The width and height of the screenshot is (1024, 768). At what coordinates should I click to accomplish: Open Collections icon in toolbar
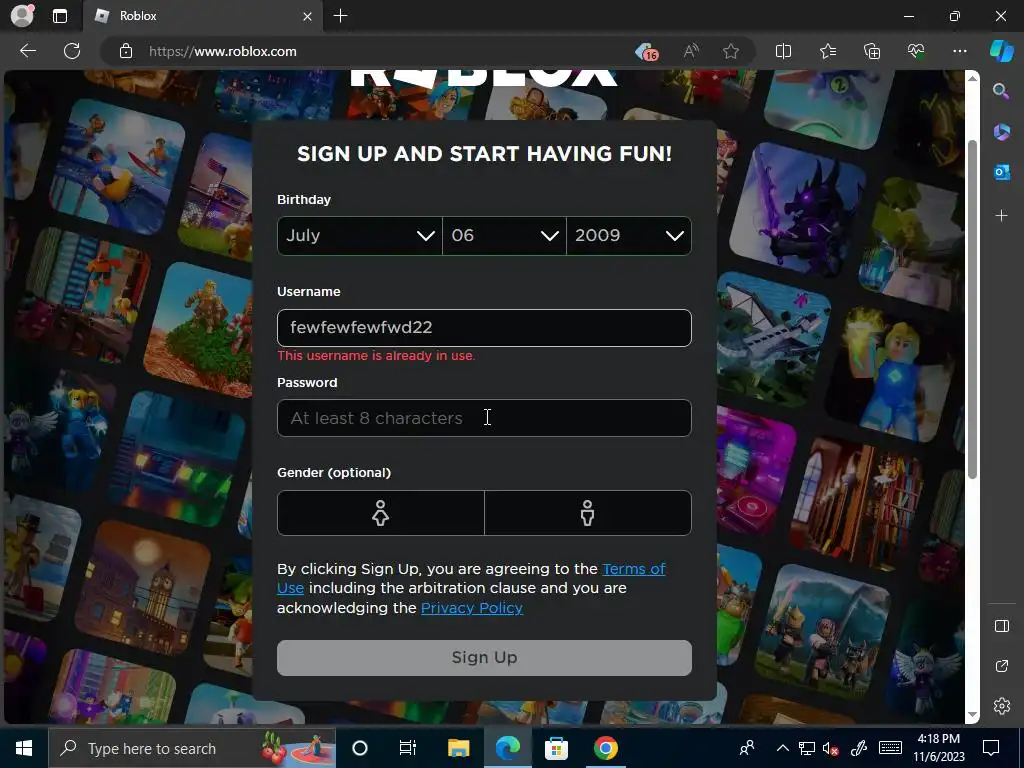click(x=872, y=51)
